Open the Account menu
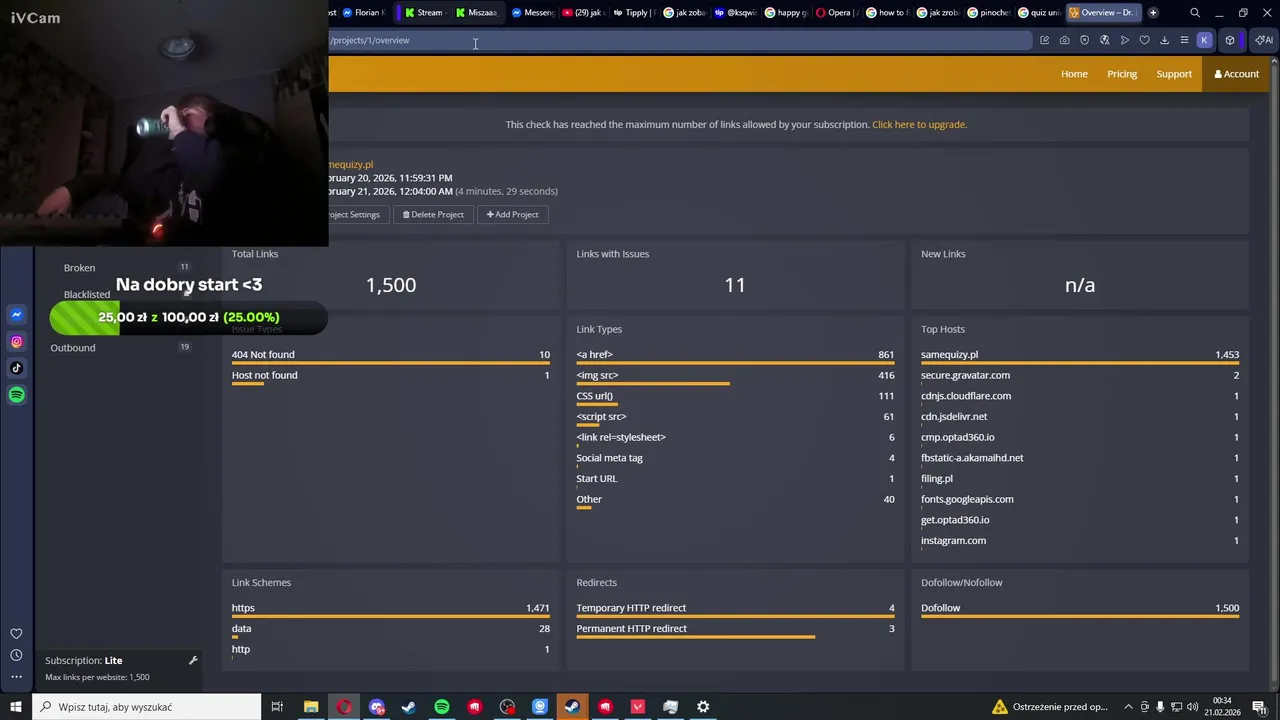Image resolution: width=1280 pixels, height=720 pixels. tap(1237, 74)
